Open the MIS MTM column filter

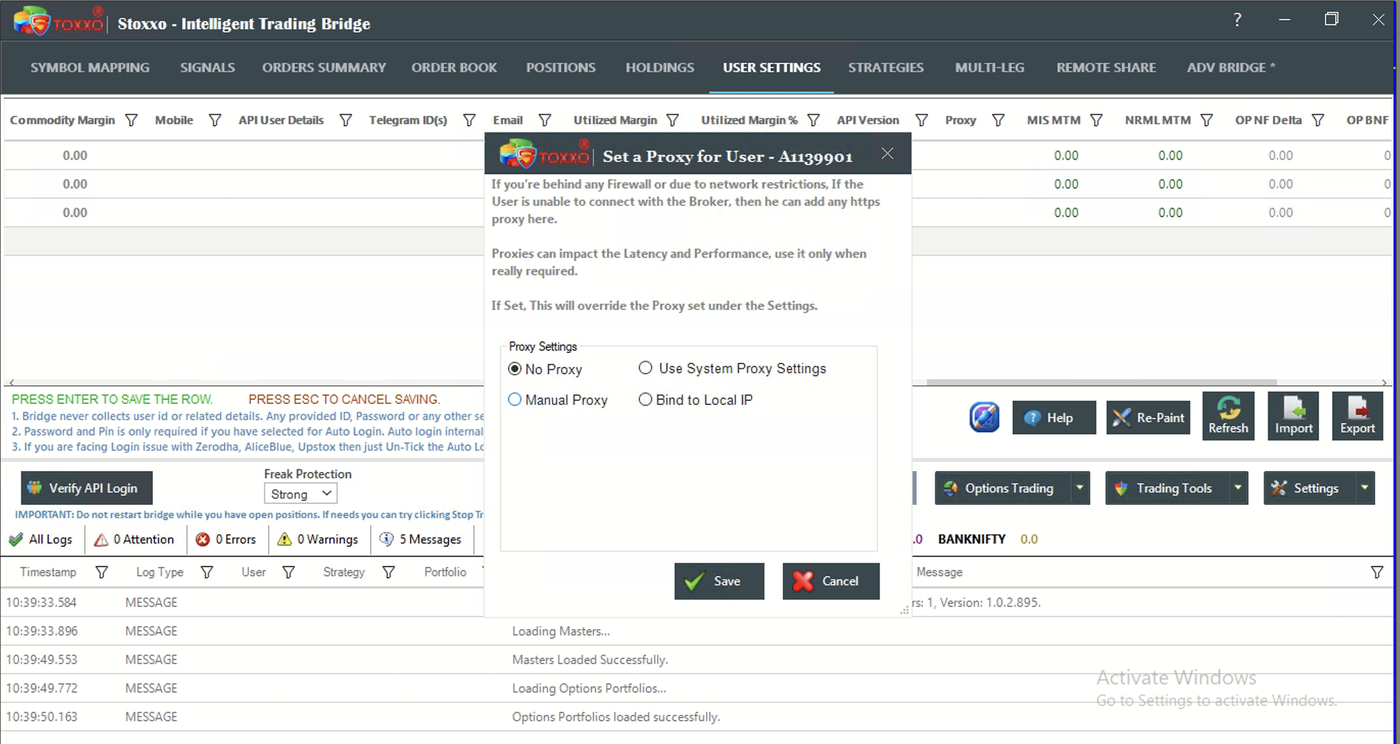(x=1096, y=121)
